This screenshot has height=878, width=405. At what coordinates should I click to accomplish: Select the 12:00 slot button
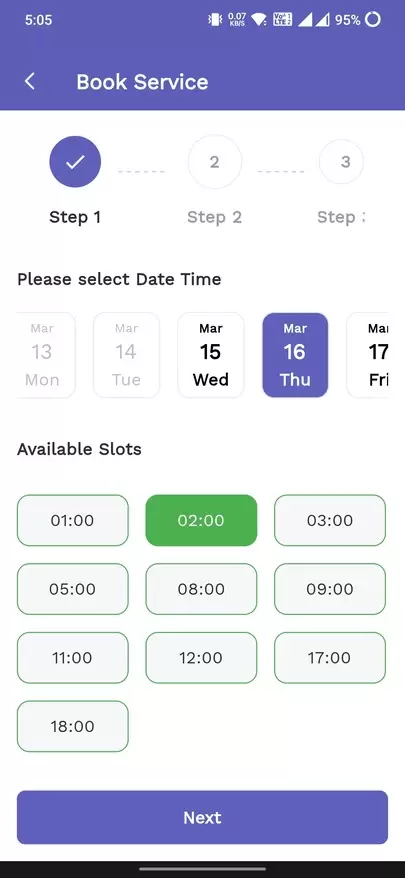point(201,657)
